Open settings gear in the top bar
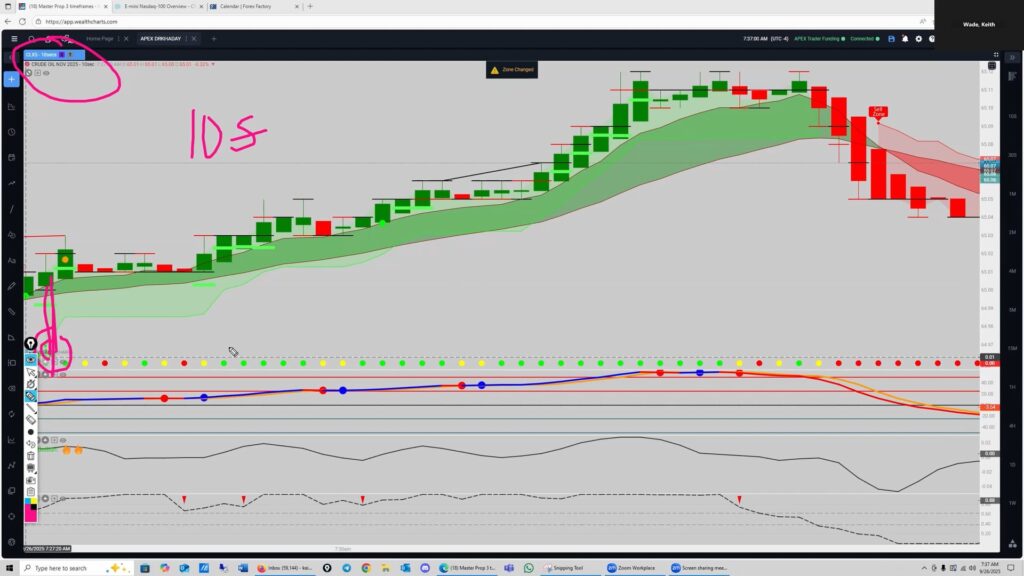The height and width of the screenshot is (576, 1024). click(918, 39)
